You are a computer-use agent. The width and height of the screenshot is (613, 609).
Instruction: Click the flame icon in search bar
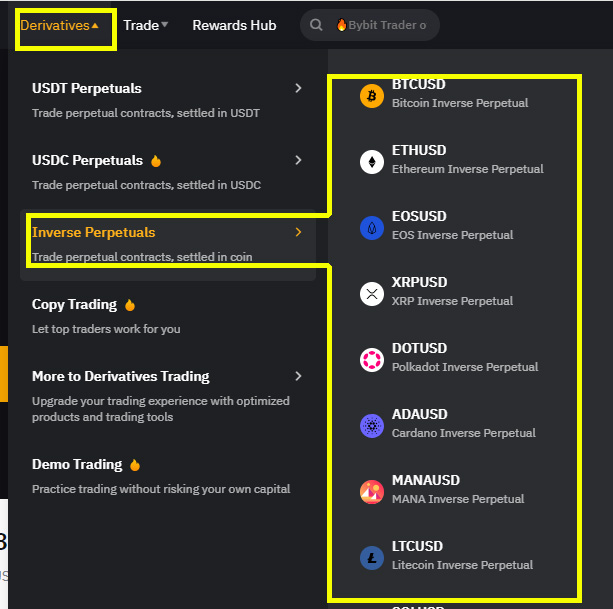pyautogui.click(x=341, y=25)
